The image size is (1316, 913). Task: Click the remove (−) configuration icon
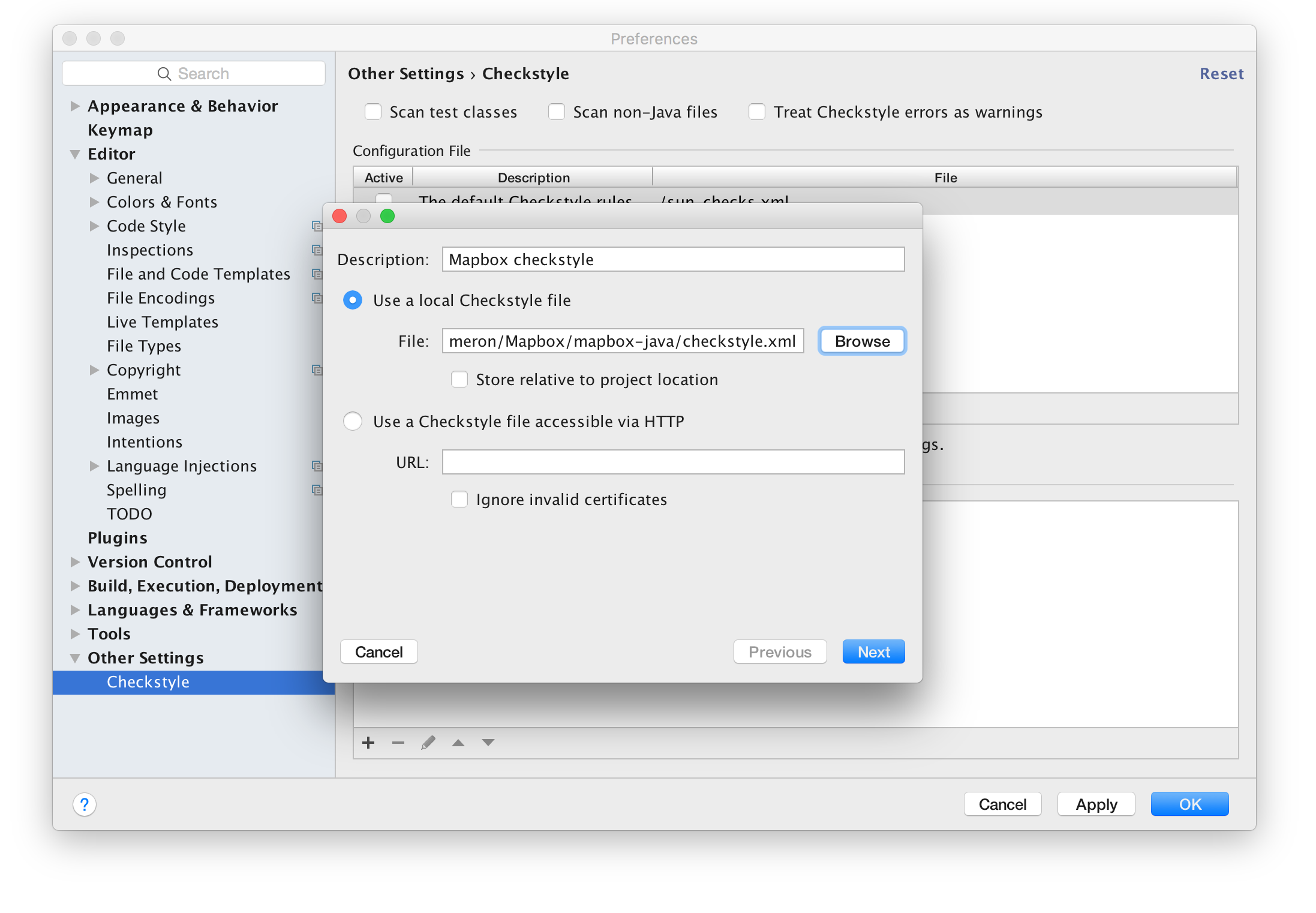[398, 743]
